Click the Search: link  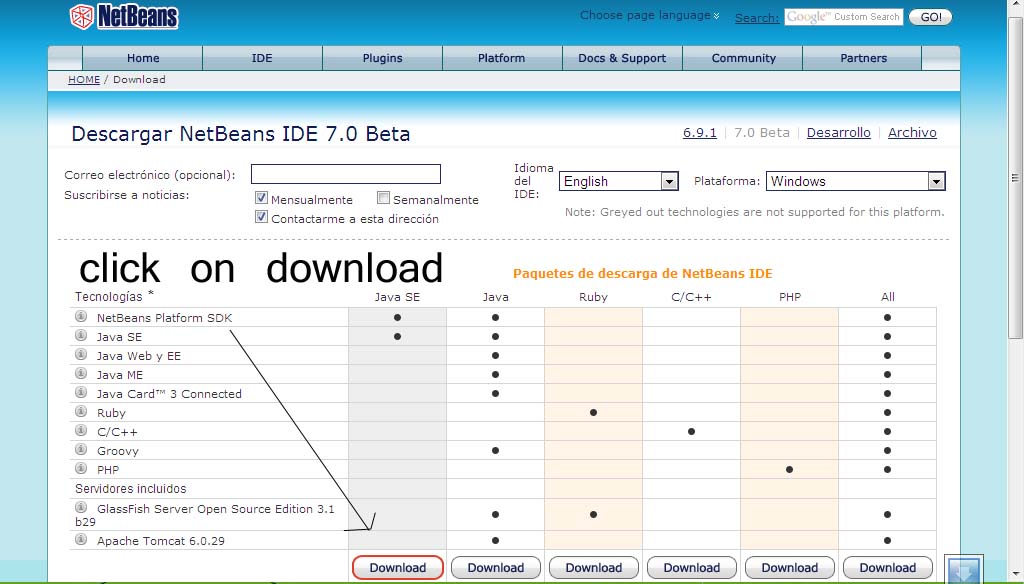point(757,18)
